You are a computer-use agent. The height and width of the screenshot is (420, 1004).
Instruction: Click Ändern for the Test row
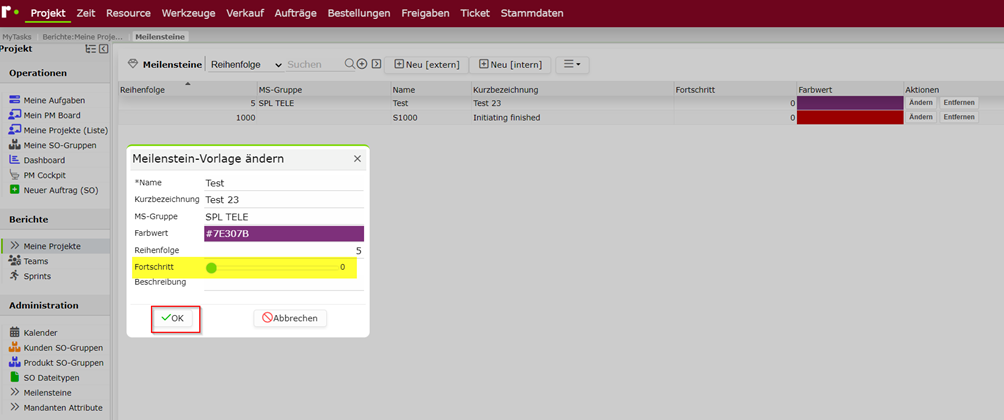(921, 102)
